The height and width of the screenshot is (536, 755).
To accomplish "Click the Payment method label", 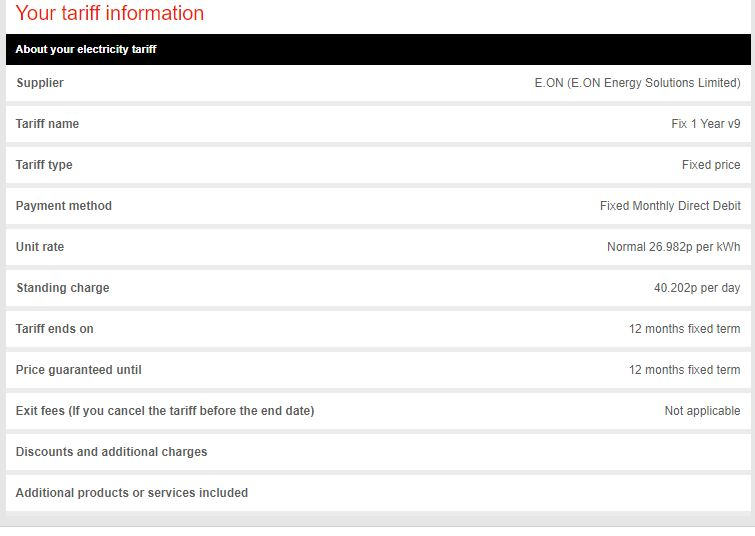I will coord(64,206).
